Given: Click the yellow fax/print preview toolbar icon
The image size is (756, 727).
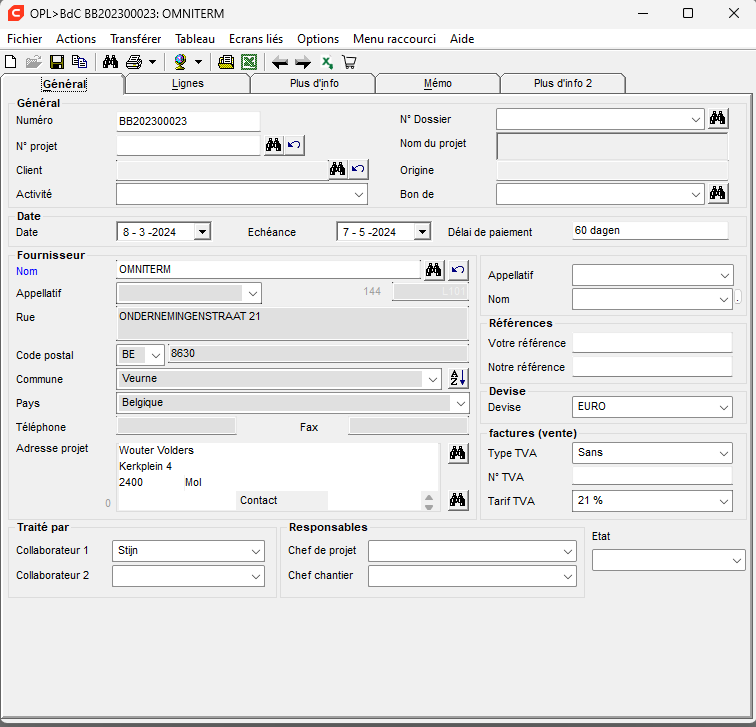Looking at the screenshot, I should click(x=226, y=62).
